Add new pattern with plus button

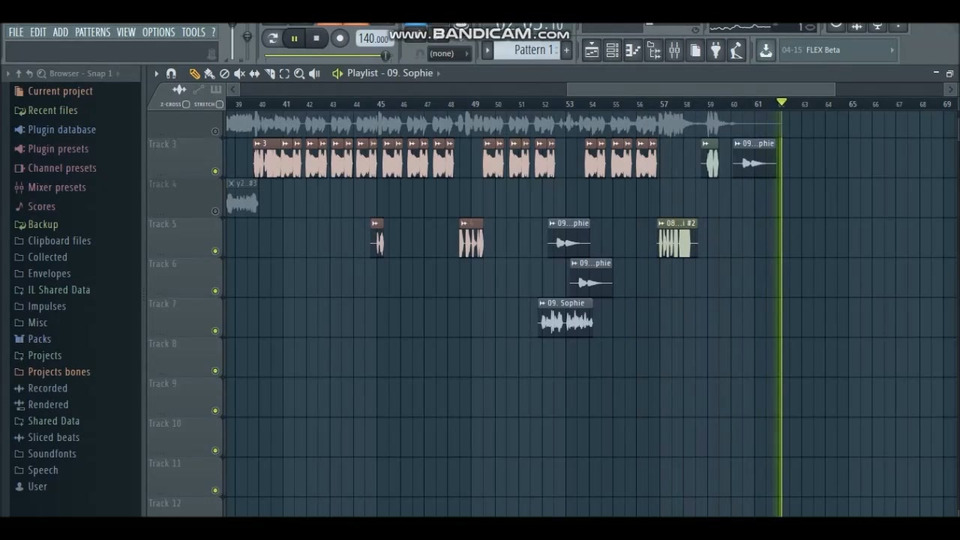pyautogui.click(x=566, y=50)
